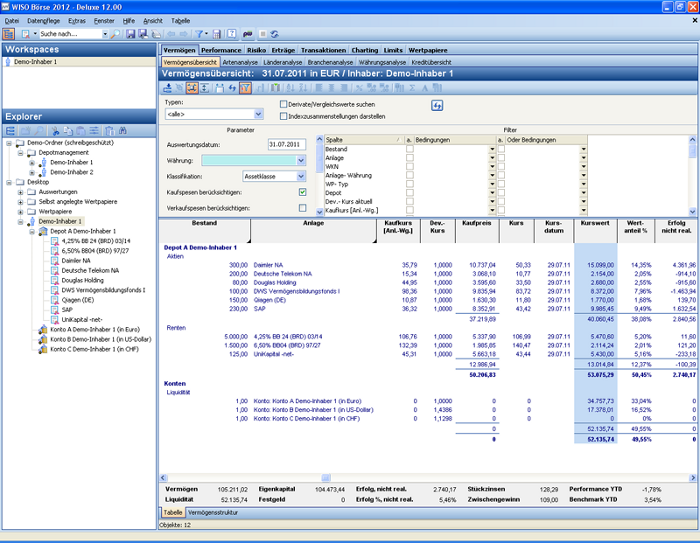
Task: Open Bedingungen dropdown for Bestand row
Action: coord(492,149)
